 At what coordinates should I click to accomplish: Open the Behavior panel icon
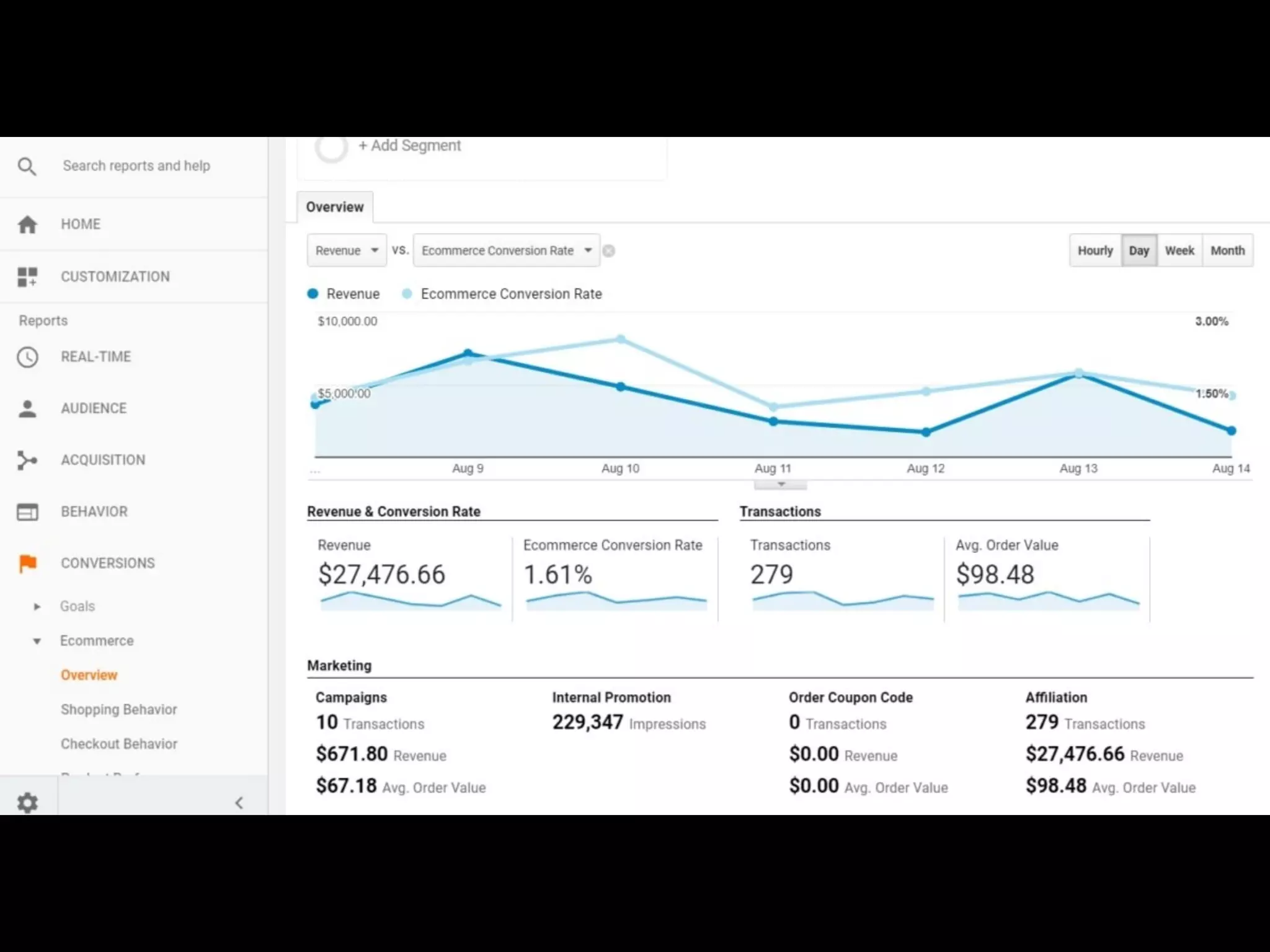[x=27, y=512]
